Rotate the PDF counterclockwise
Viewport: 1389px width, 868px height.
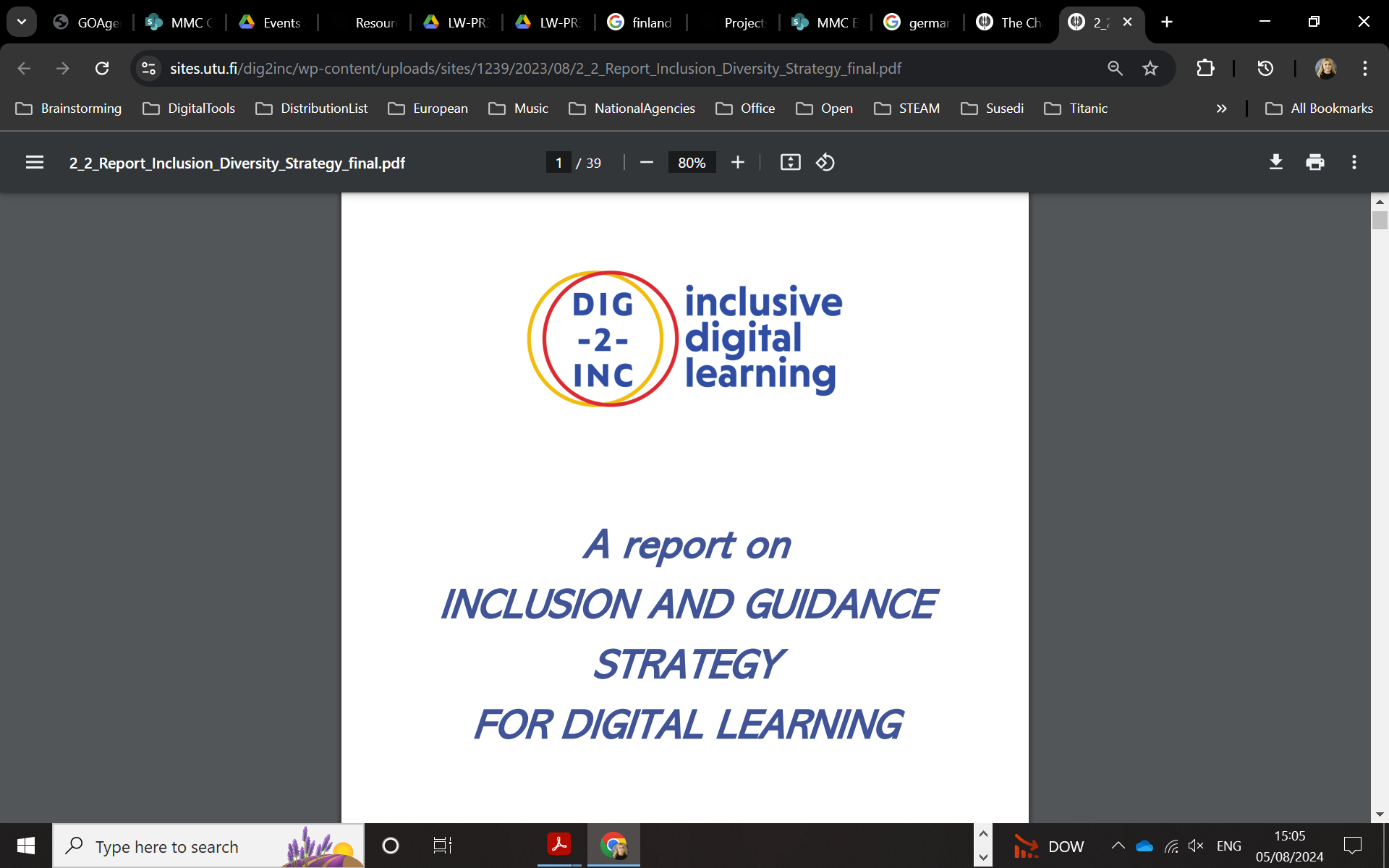(x=825, y=163)
